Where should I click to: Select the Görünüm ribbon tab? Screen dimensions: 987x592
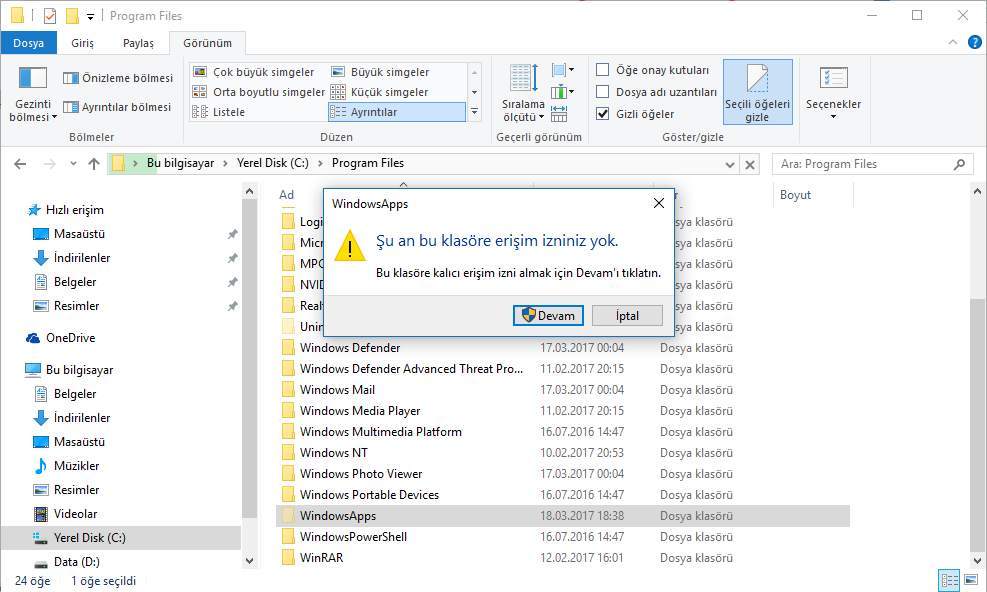point(208,43)
